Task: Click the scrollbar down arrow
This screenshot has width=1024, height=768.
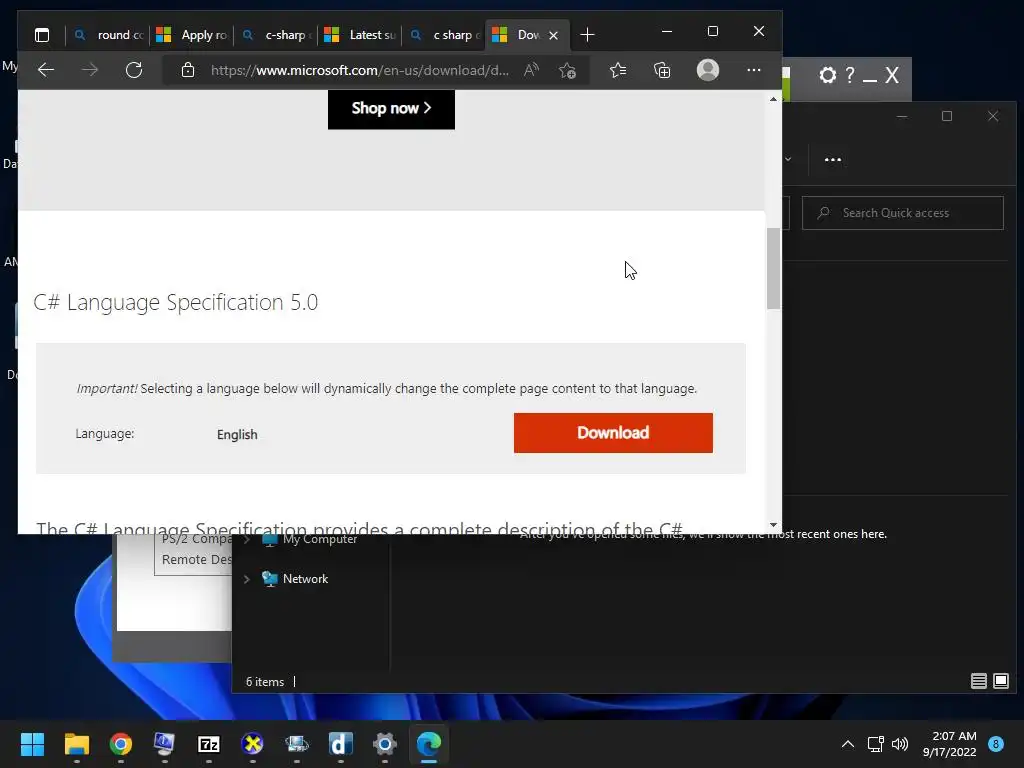Action: (773, 525)
